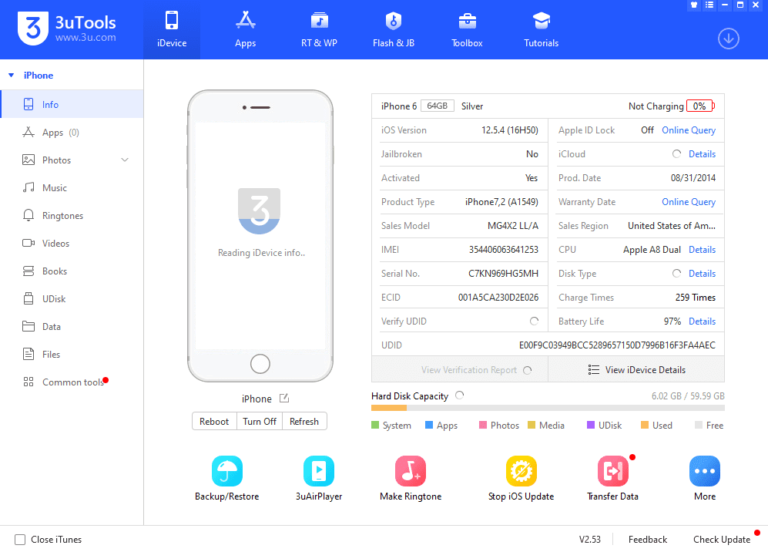Click the Reboot button
The height and width of the screenshot is (552, 768).
point(214,421)
